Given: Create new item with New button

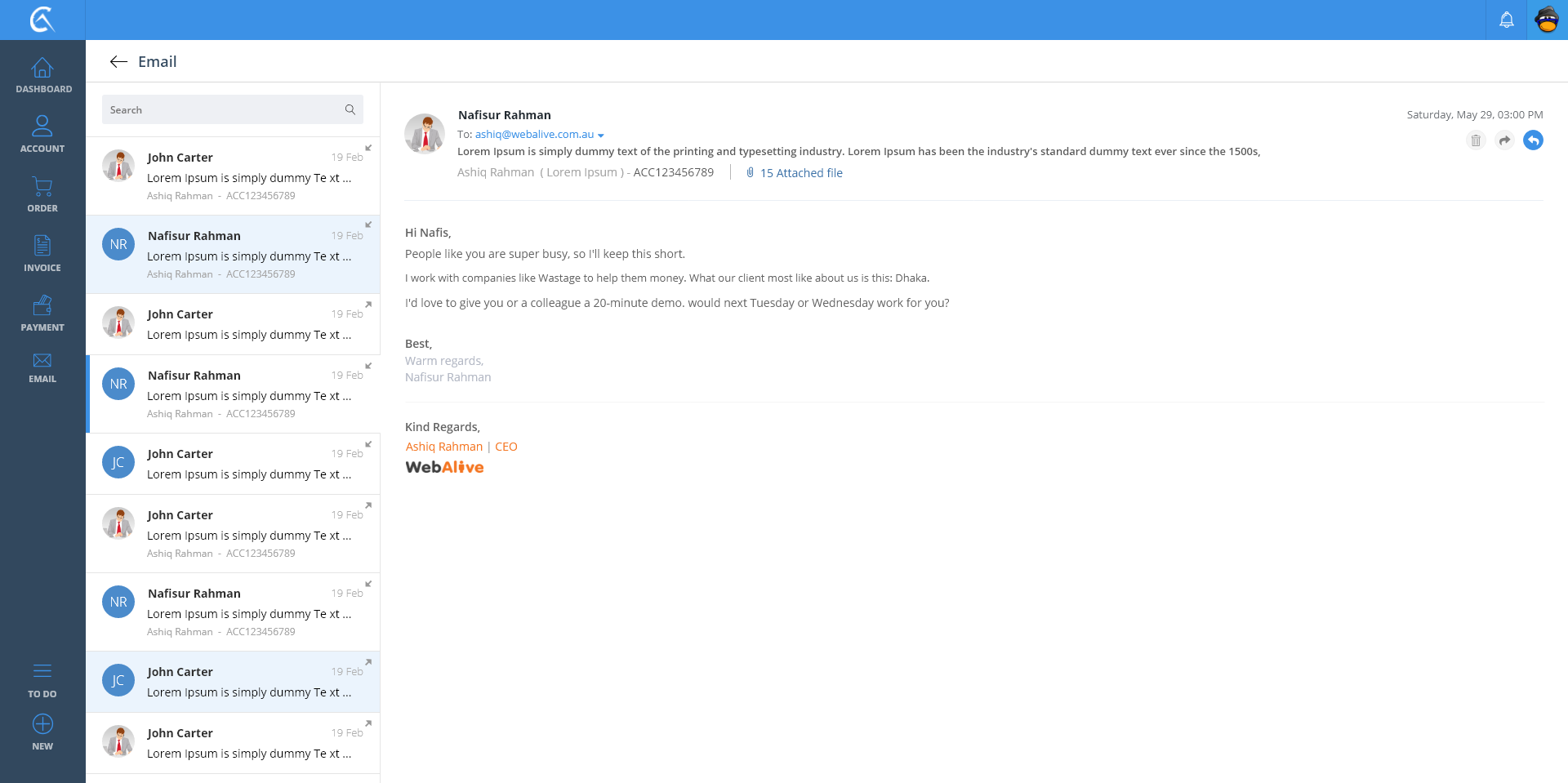Looking at the screenshot, I should [42, 732].
